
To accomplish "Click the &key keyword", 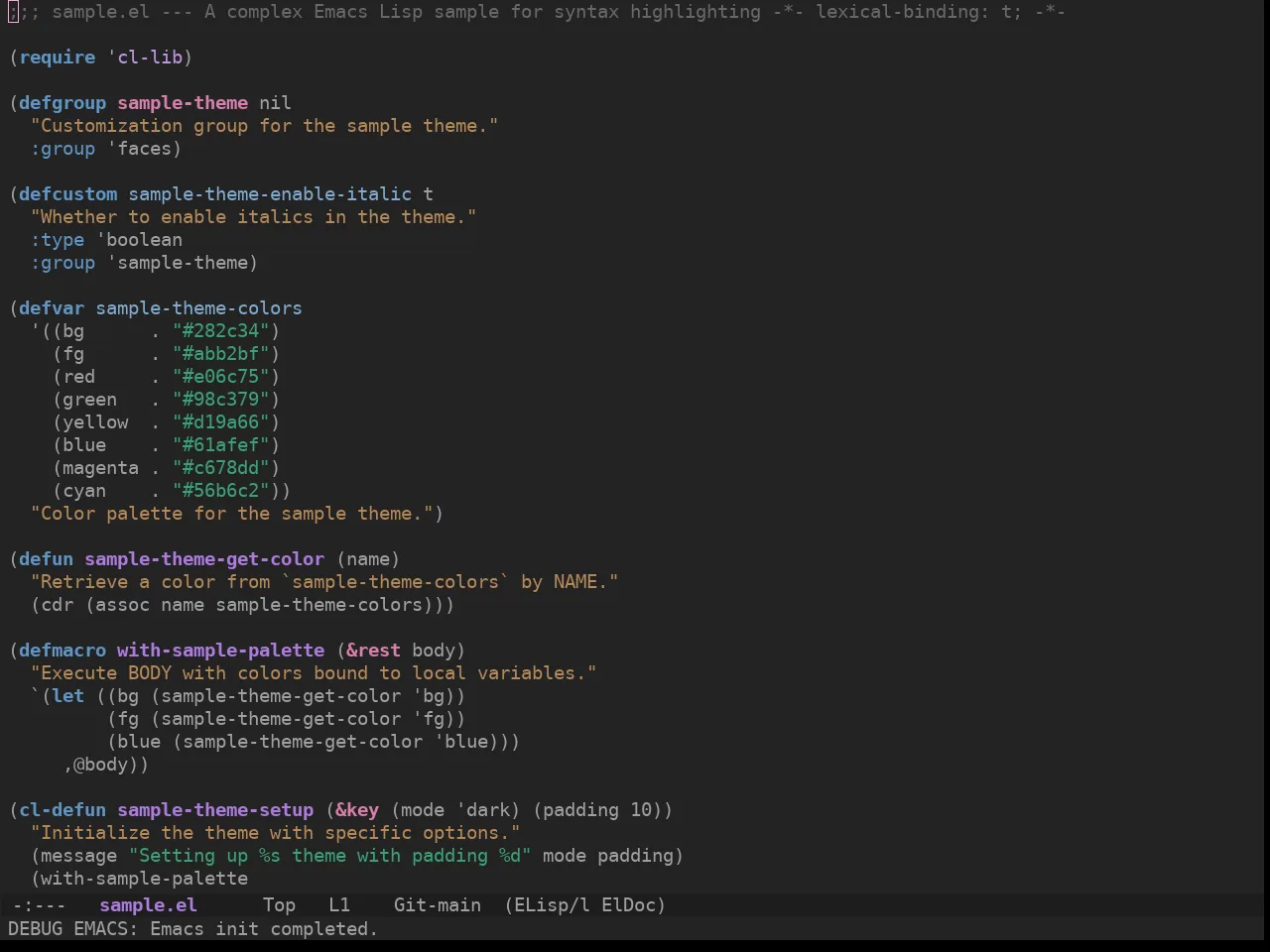I will [357, 810].
